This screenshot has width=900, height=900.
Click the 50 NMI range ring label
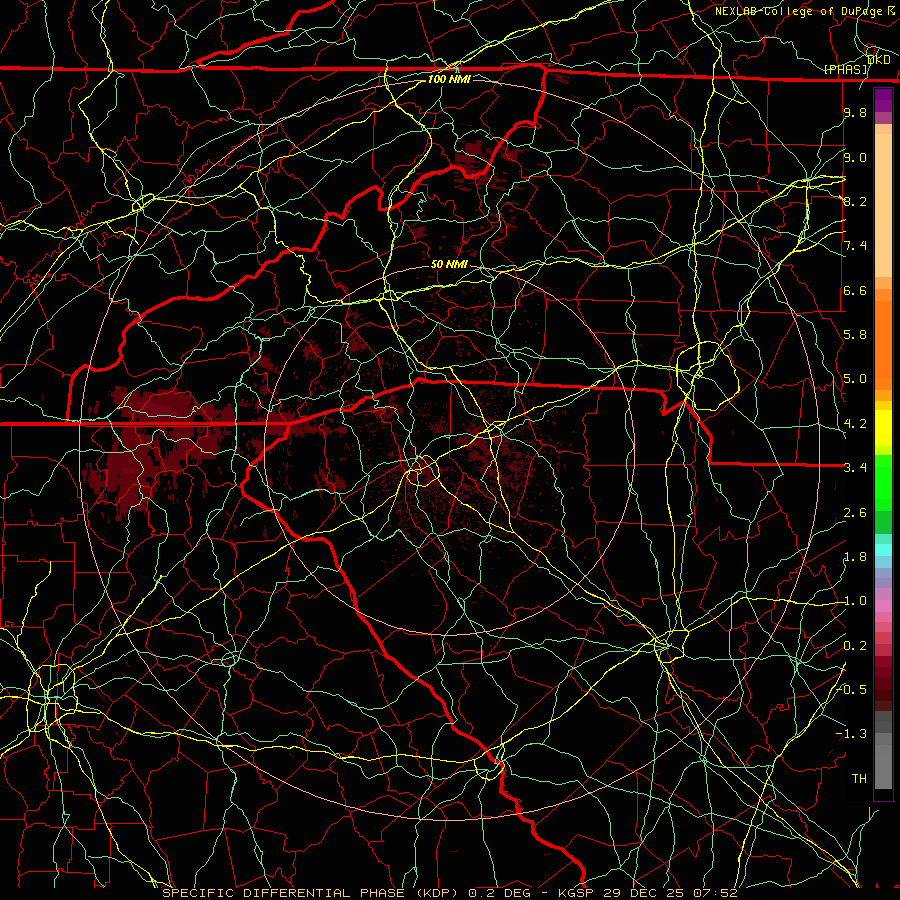[449, 264]
